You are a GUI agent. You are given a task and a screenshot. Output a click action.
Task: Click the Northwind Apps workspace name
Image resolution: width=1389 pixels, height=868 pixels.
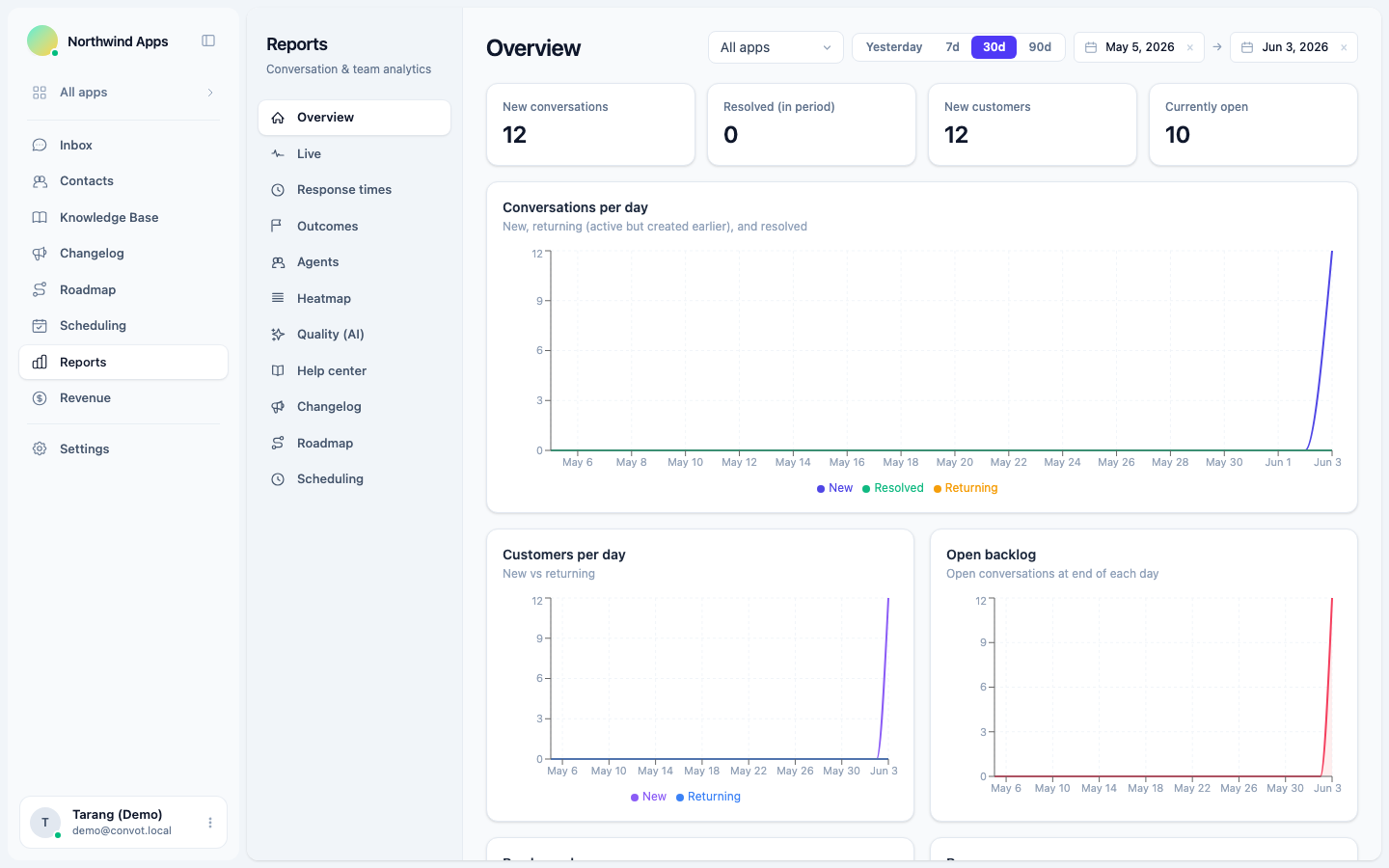118,41
